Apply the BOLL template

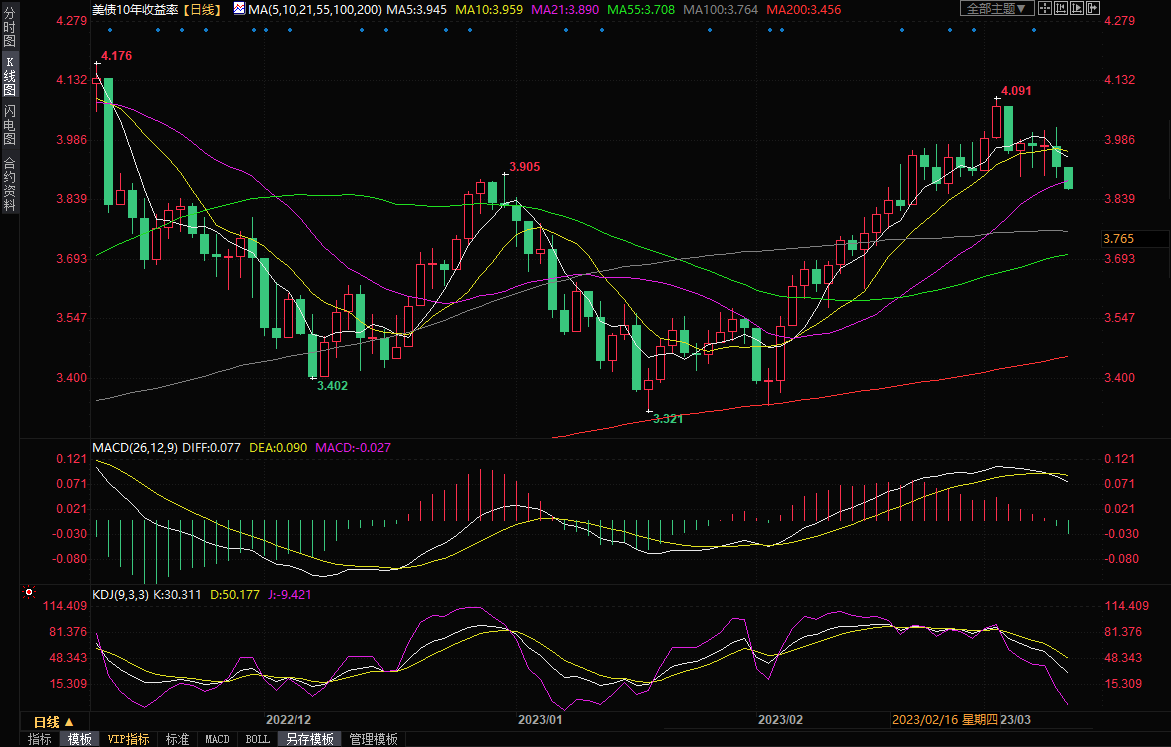click(257, 739)
